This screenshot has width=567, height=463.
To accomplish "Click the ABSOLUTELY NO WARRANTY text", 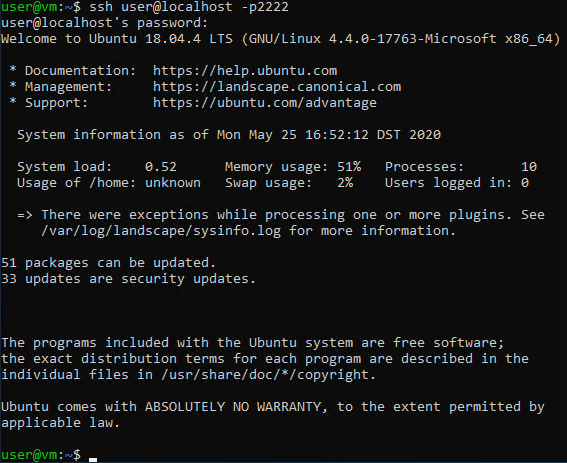I will (233, 407).
